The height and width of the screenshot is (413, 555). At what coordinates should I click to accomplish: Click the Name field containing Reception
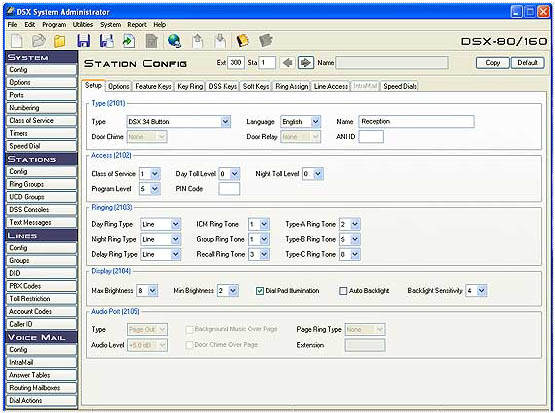point(416,122)
